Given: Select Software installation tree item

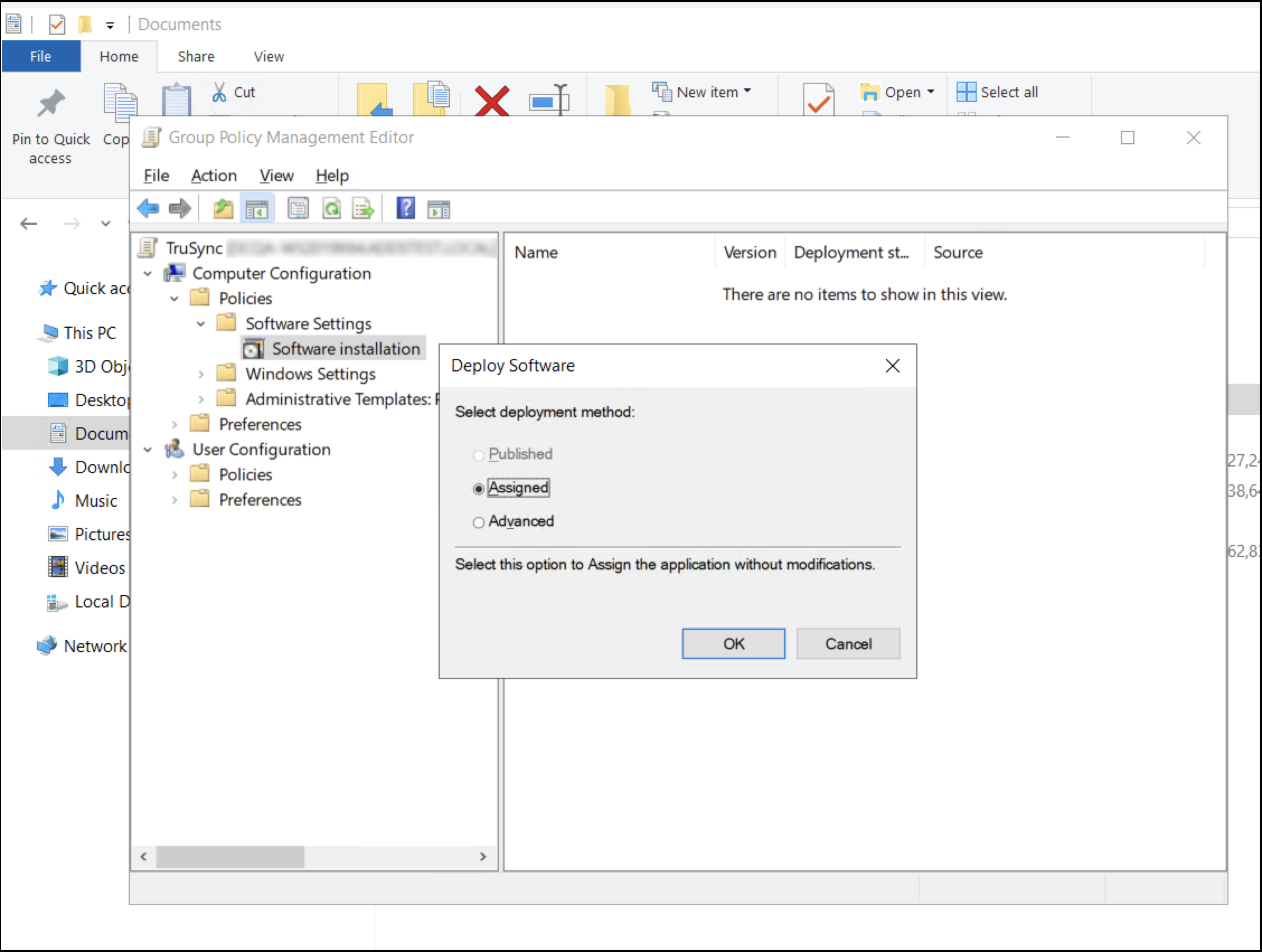Looking at the screenshot, I should point(345,348).
